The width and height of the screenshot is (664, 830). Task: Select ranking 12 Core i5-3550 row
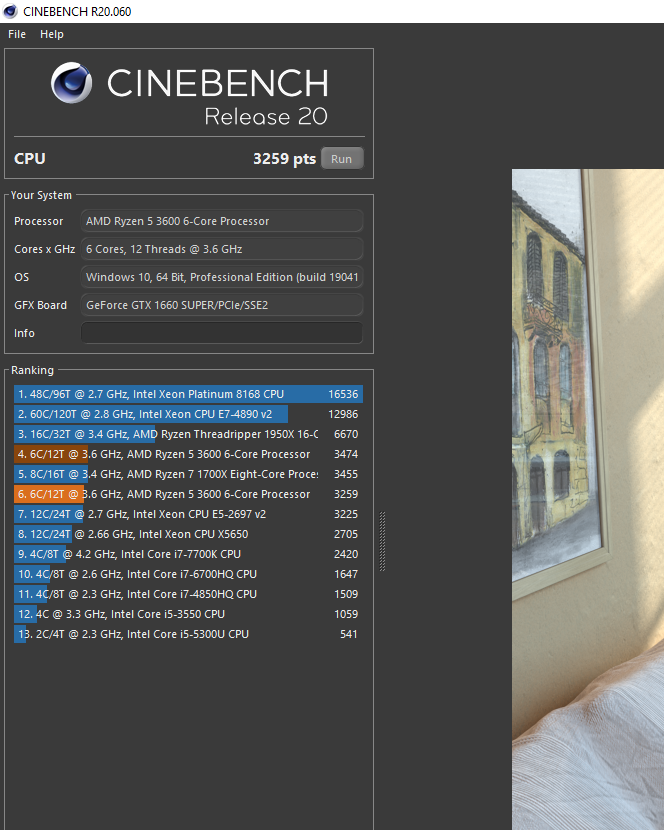coord(188,614)
